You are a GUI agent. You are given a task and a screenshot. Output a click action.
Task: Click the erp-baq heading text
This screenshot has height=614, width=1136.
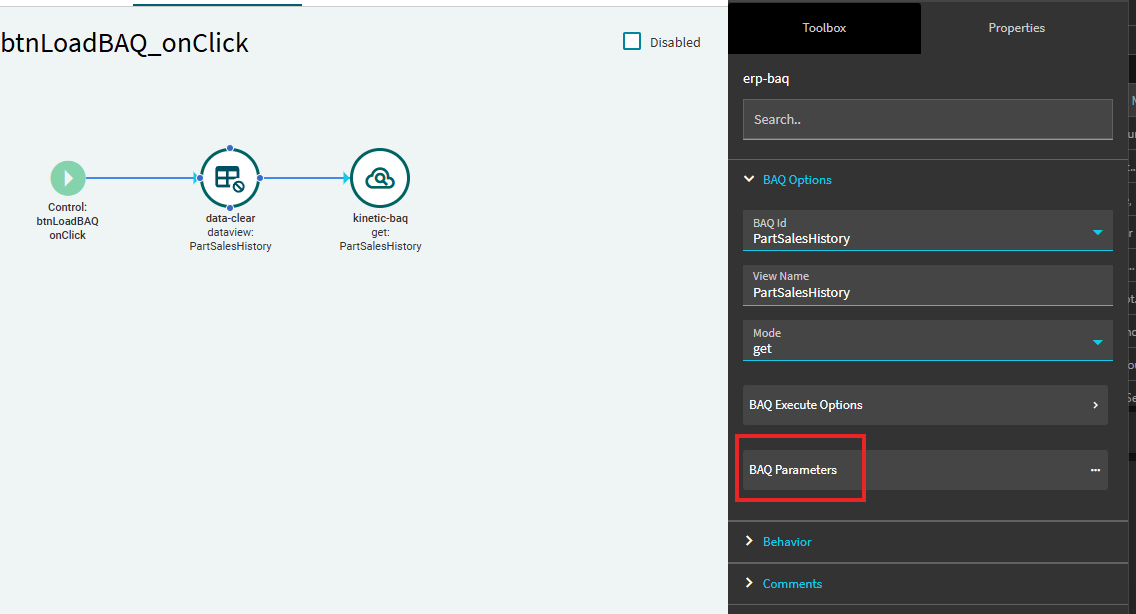[x=766, y=78]
